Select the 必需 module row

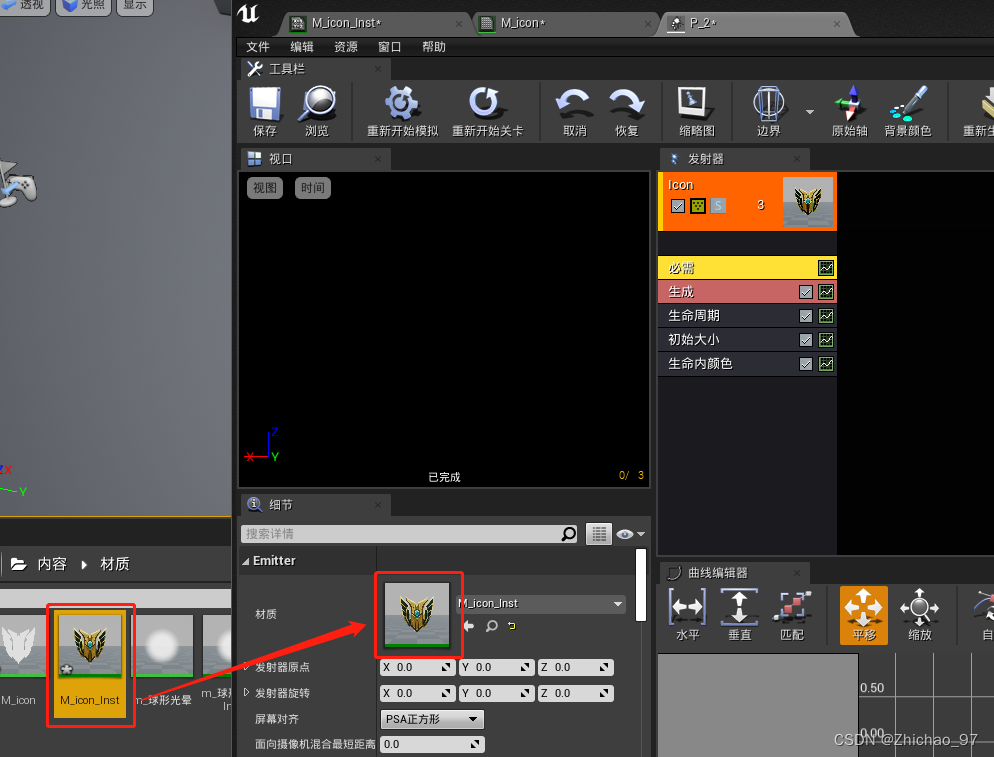tap(747, 268)
